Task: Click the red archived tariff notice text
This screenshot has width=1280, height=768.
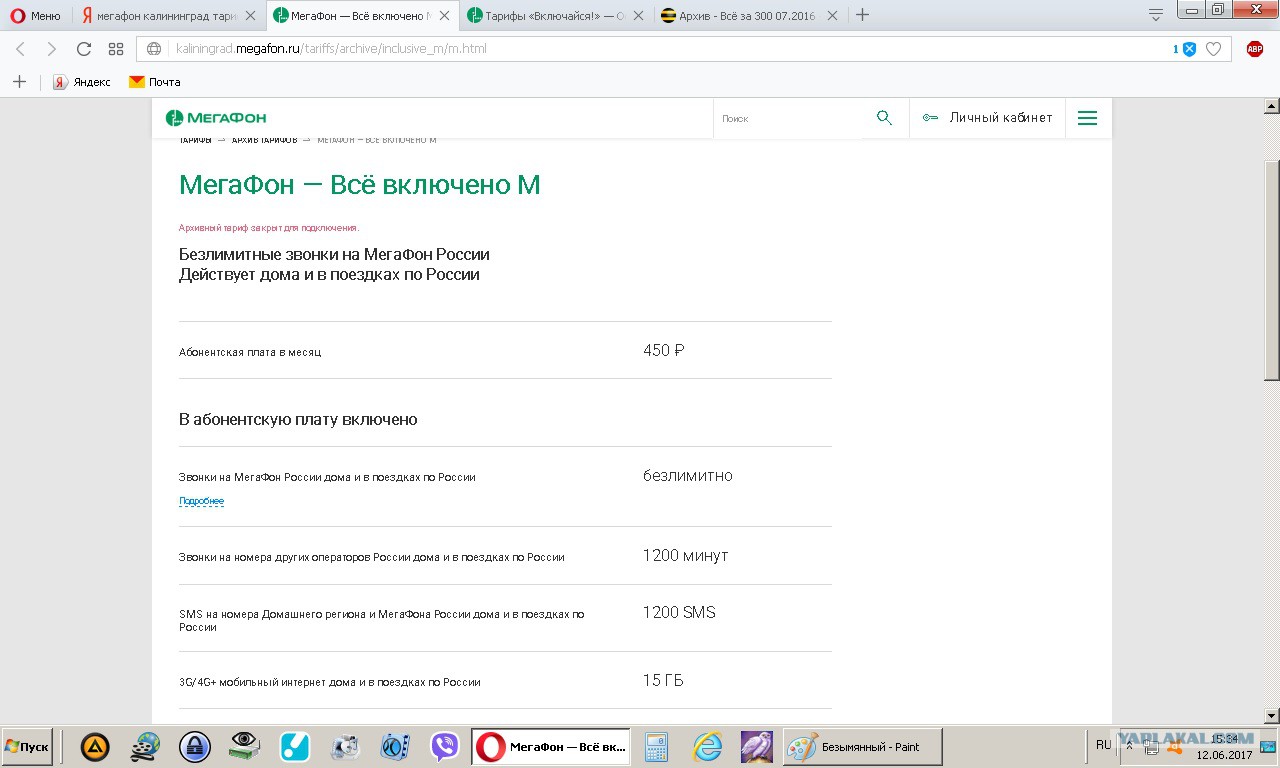Action: 269,228
